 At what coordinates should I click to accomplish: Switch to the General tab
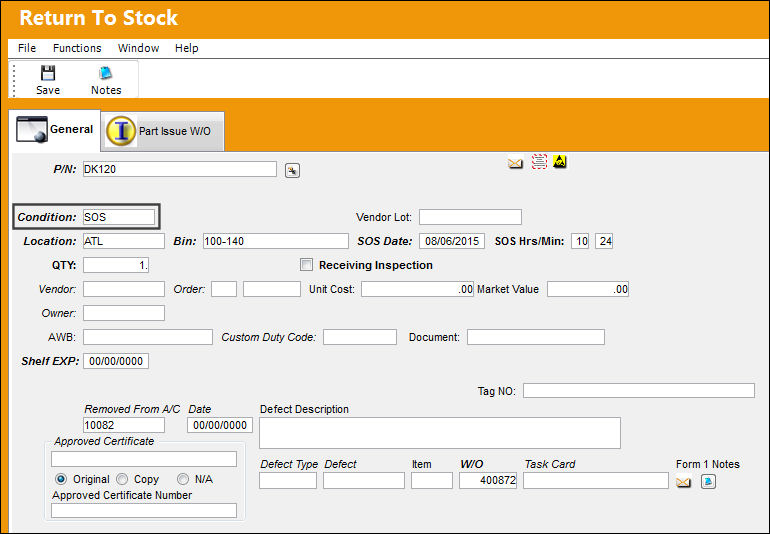pos(55,130)
